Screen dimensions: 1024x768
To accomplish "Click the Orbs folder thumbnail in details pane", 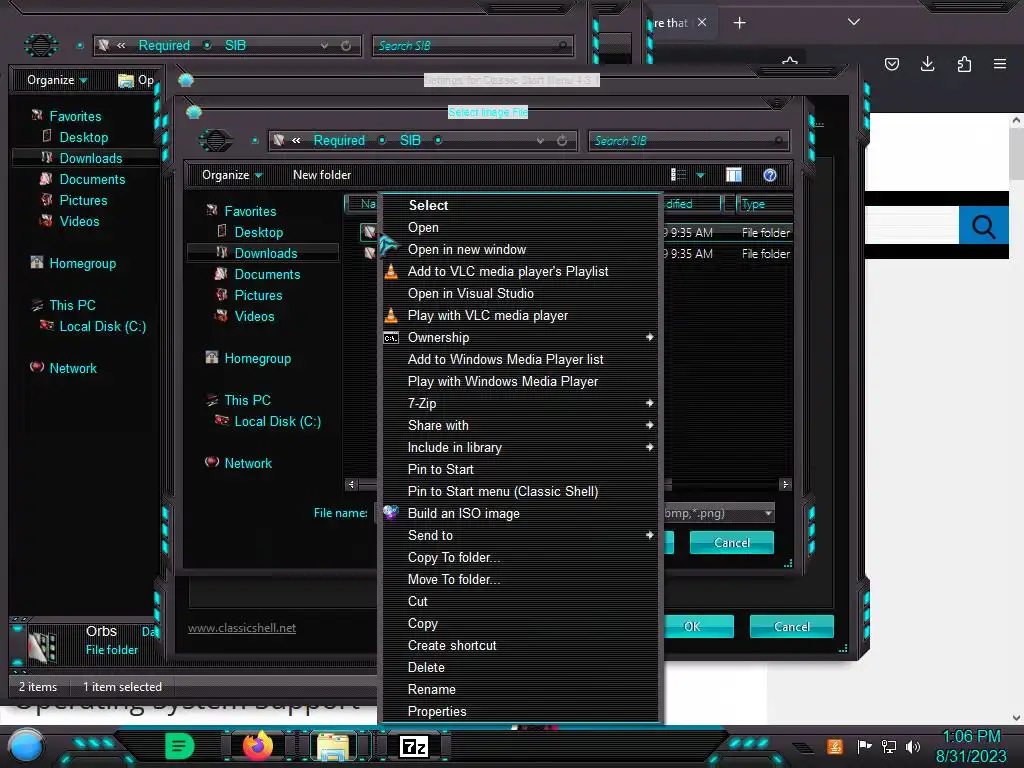I will pos(42,647).
